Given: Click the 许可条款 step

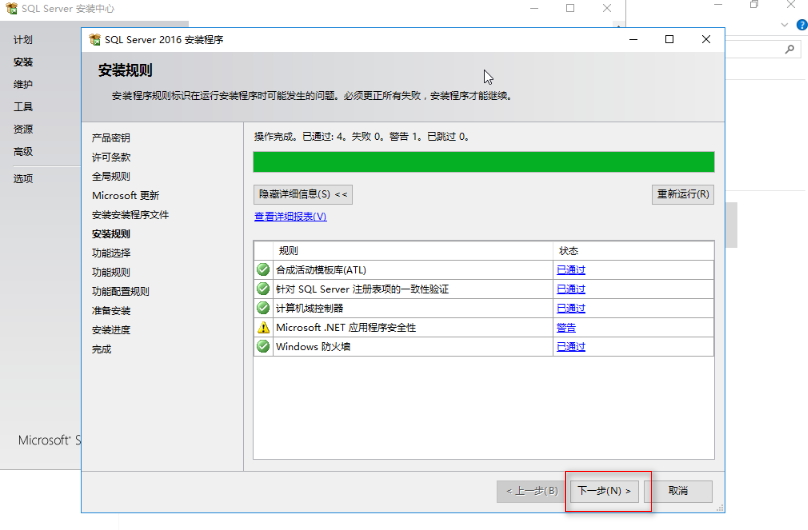Looking at the screenshot, I should point(111,157).
